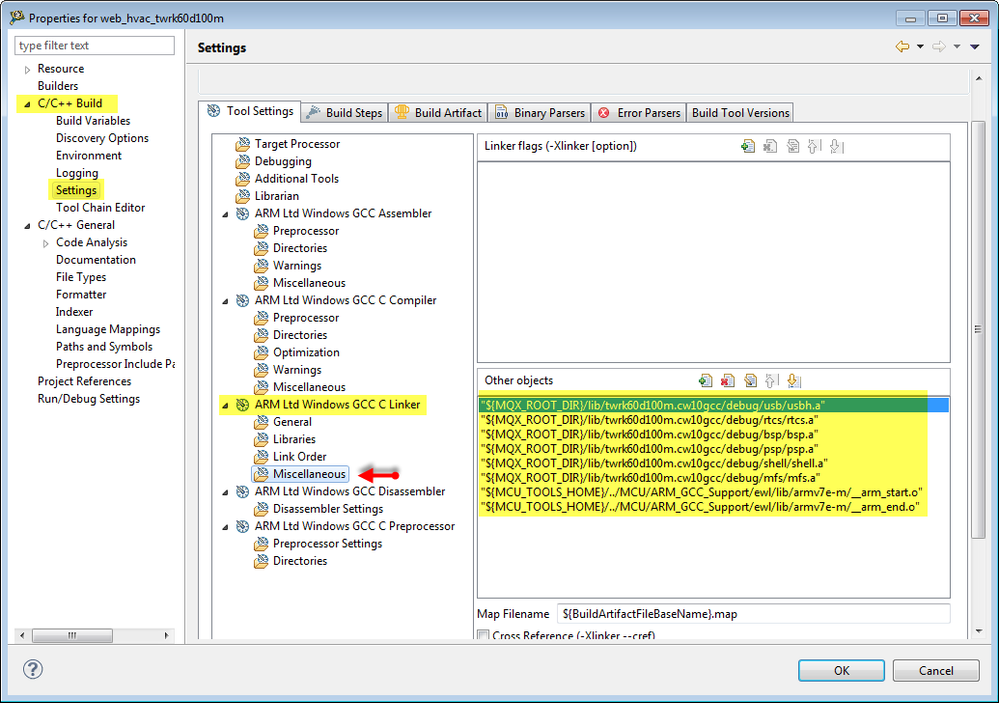Viewport: 999px width, 703px height.
Task: Open the Settings view menu dropdown
Action: pyautogui.click(x=975, y=47)
